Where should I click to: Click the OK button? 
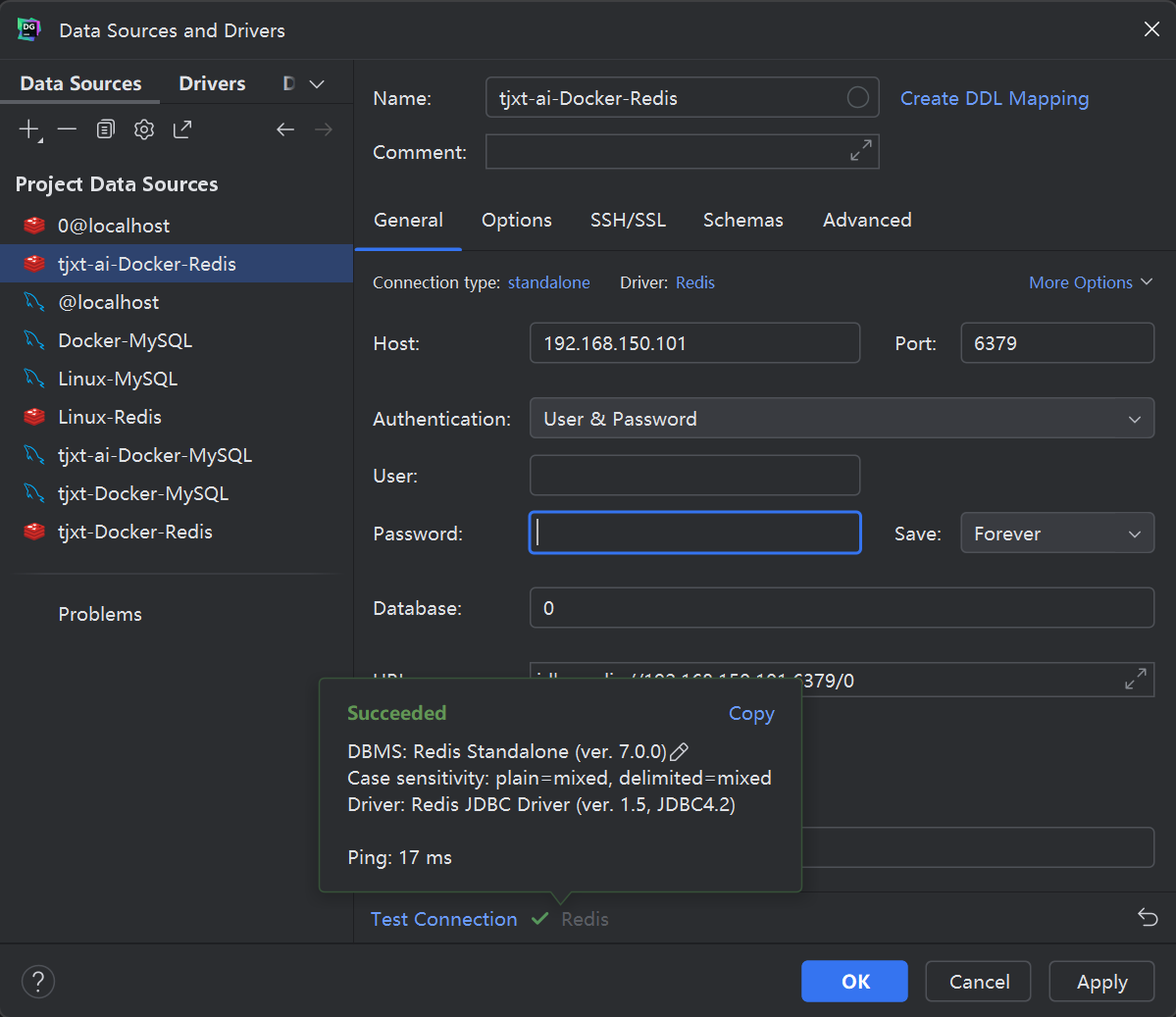point(854,981)
